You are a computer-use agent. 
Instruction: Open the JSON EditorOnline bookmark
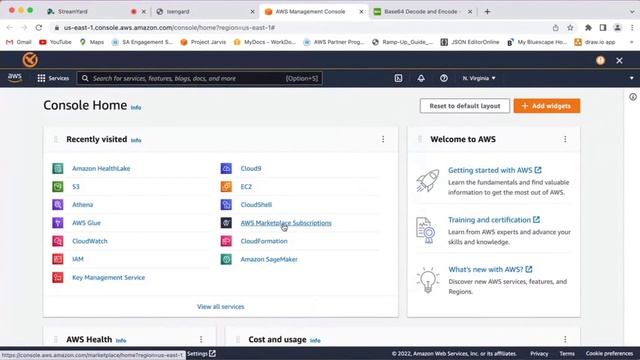(x=470, y=42)
